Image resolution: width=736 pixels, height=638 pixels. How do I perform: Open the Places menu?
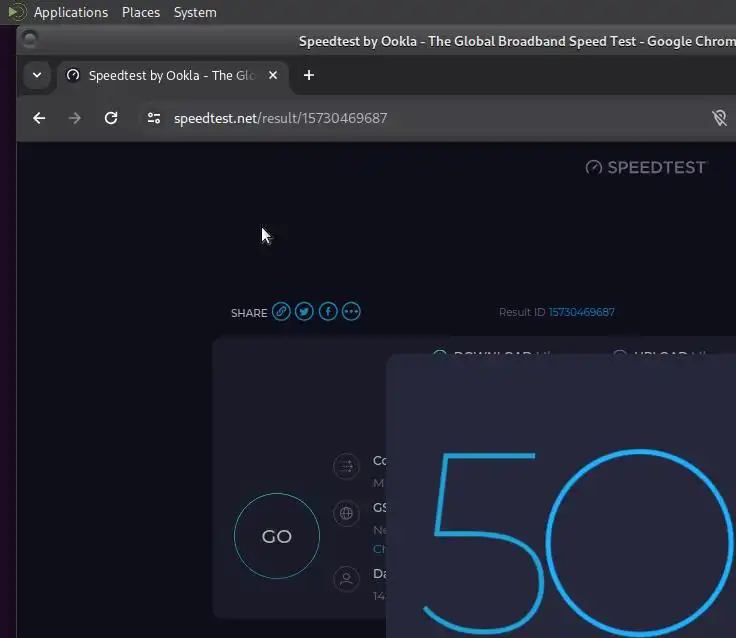click(x=141, y=12)
